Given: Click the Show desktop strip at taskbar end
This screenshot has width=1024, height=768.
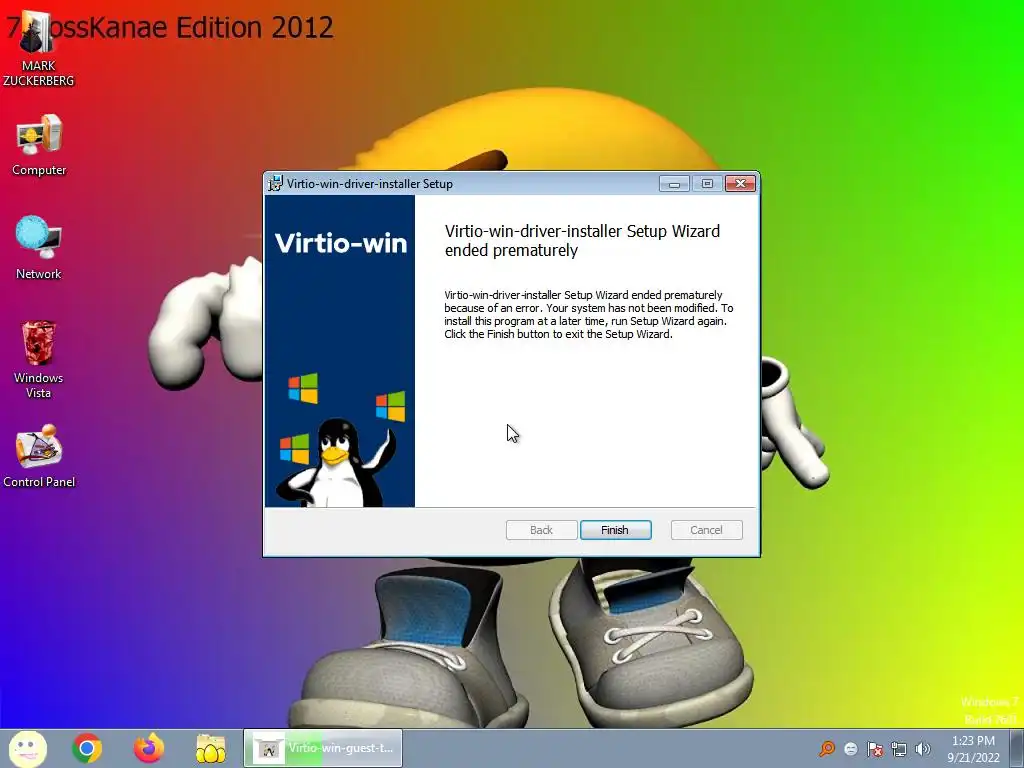Looking at the screenshot, I should pyautogui.click(x=1017, y=748).
